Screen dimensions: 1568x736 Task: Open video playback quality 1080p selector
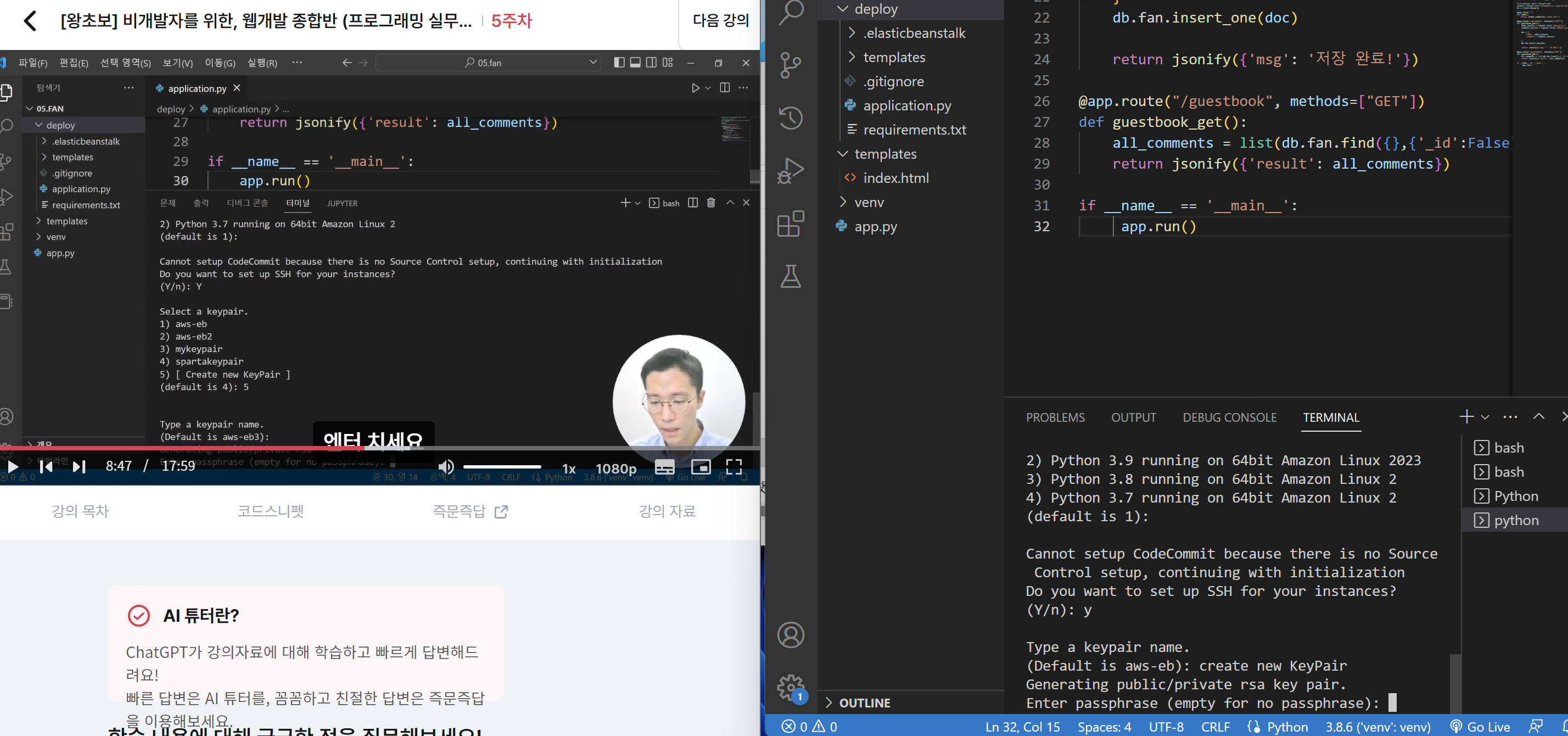click(x=616, y=468)
